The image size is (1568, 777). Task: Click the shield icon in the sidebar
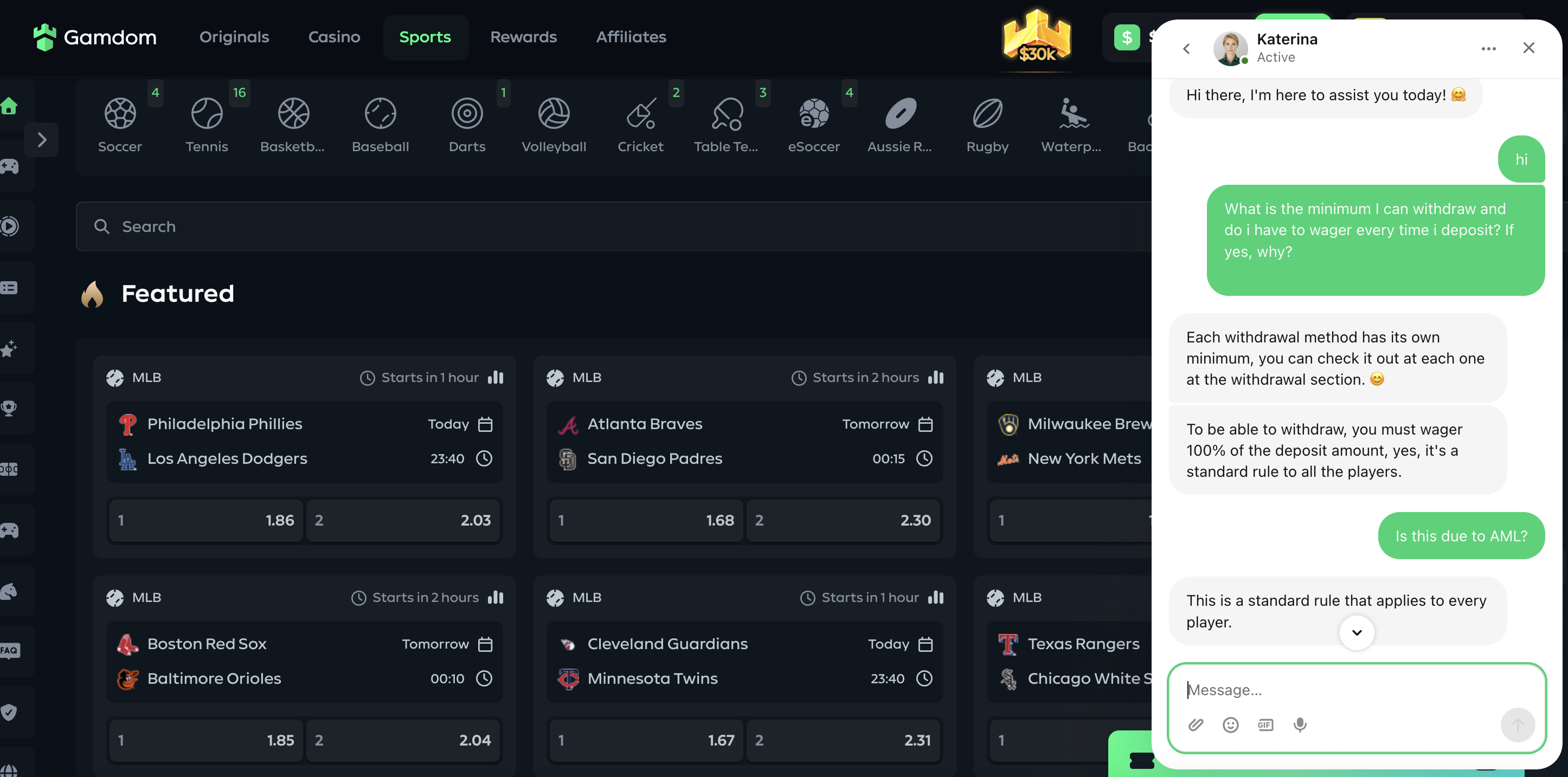9,711
